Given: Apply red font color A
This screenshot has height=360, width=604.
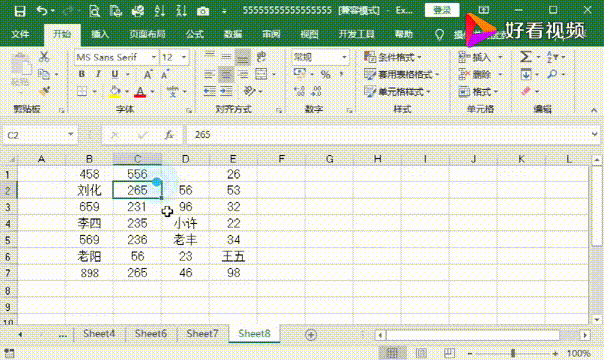Looking at the screenshot, I should [x=140, y=92].
